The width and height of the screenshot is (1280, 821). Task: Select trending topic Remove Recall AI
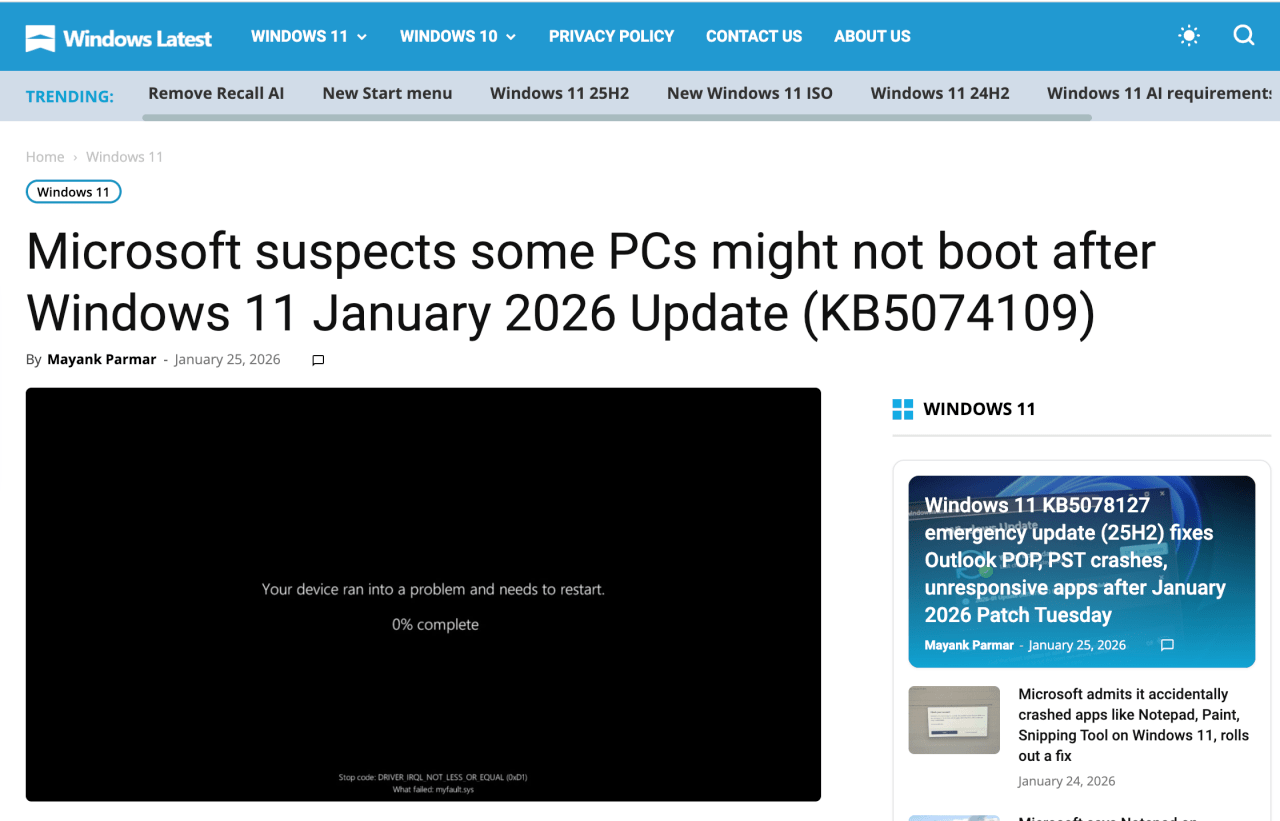(216, 93)
